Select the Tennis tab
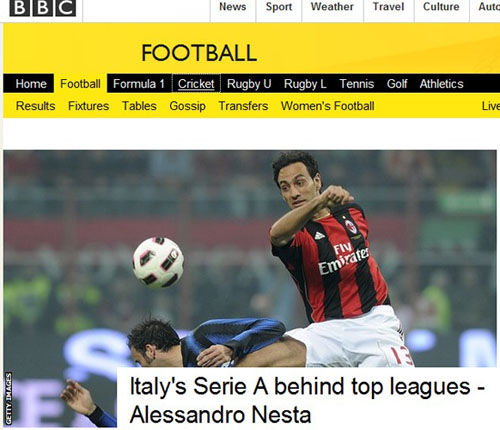The width and height of the screenshot is (500, 430). point(357,84)
